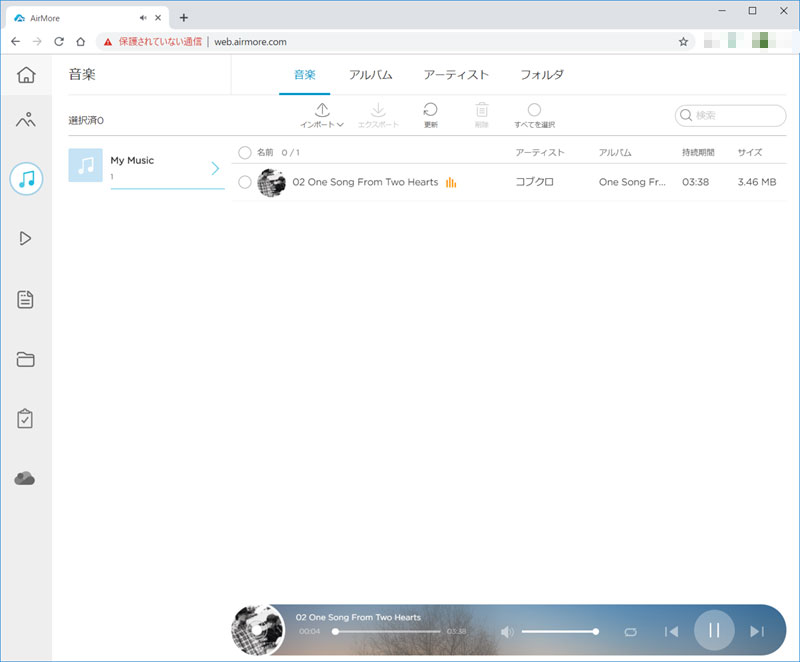Toggle the すべてを選択 circle in toolbar
800x662 pixels.
[x=534, y=111]
